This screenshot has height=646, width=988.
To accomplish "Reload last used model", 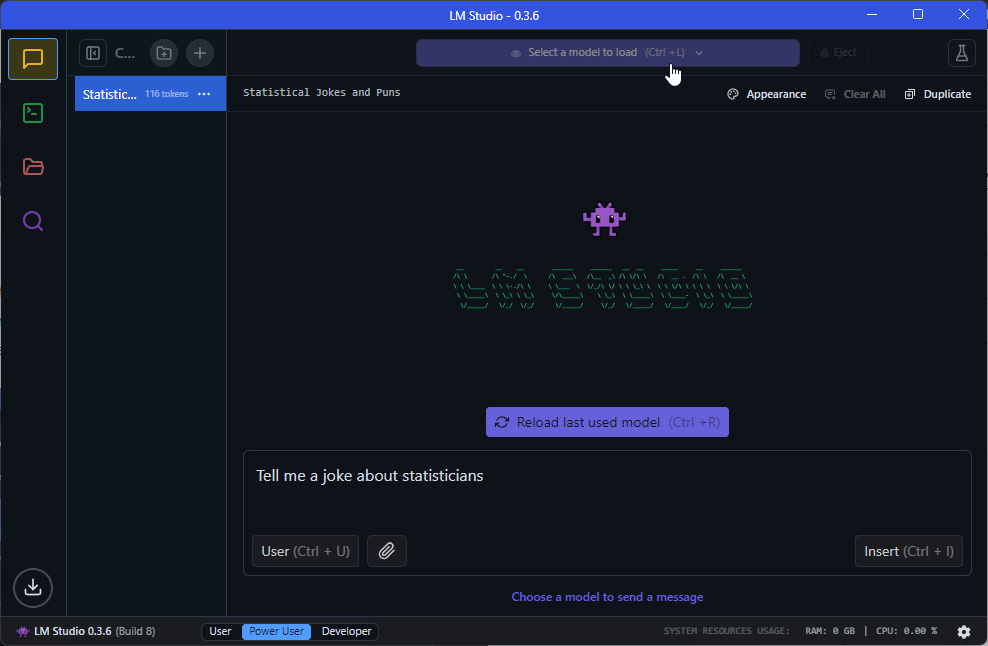I will coord(607,422).
